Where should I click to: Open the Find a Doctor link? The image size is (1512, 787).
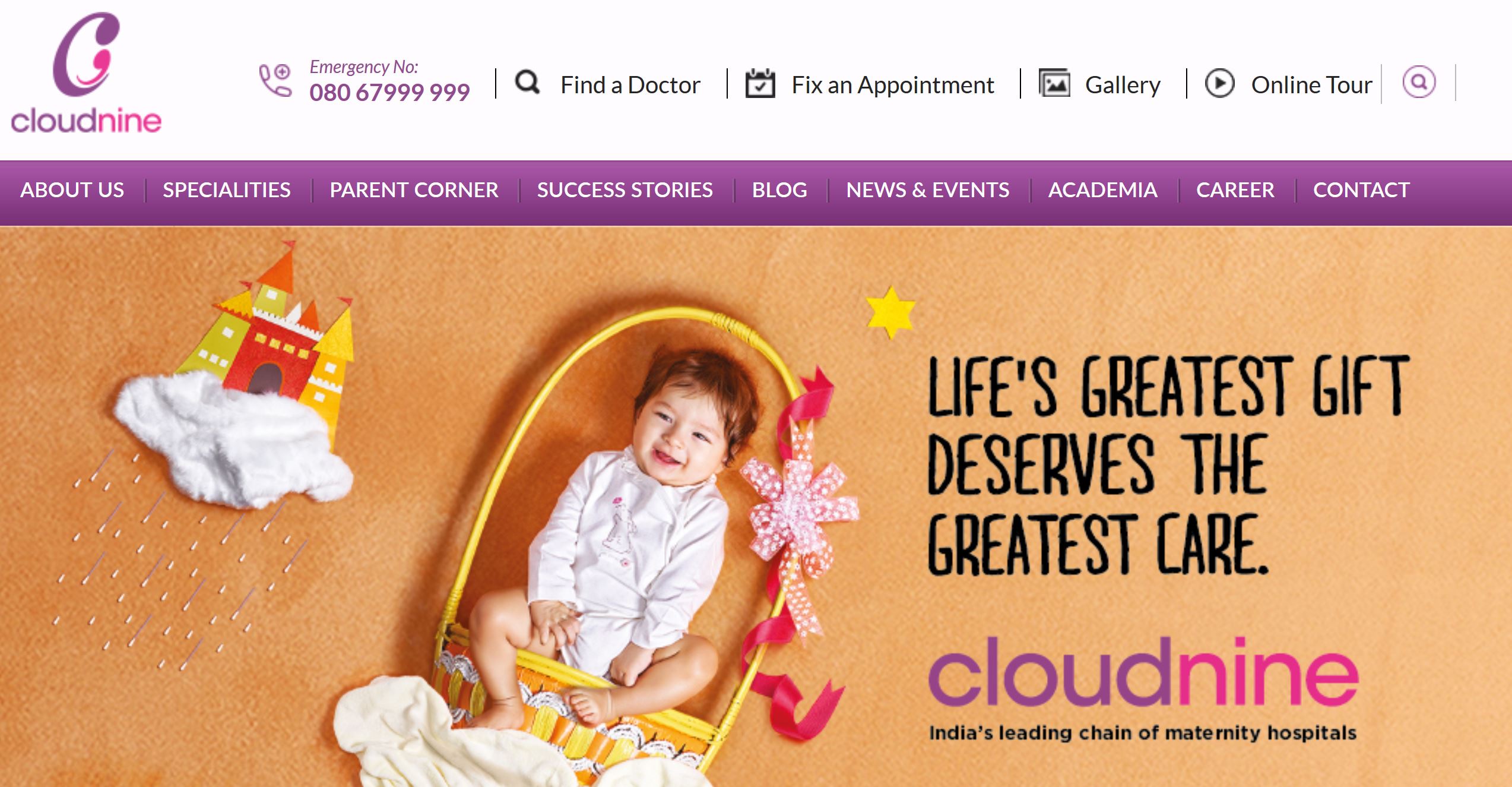point(630,85)
